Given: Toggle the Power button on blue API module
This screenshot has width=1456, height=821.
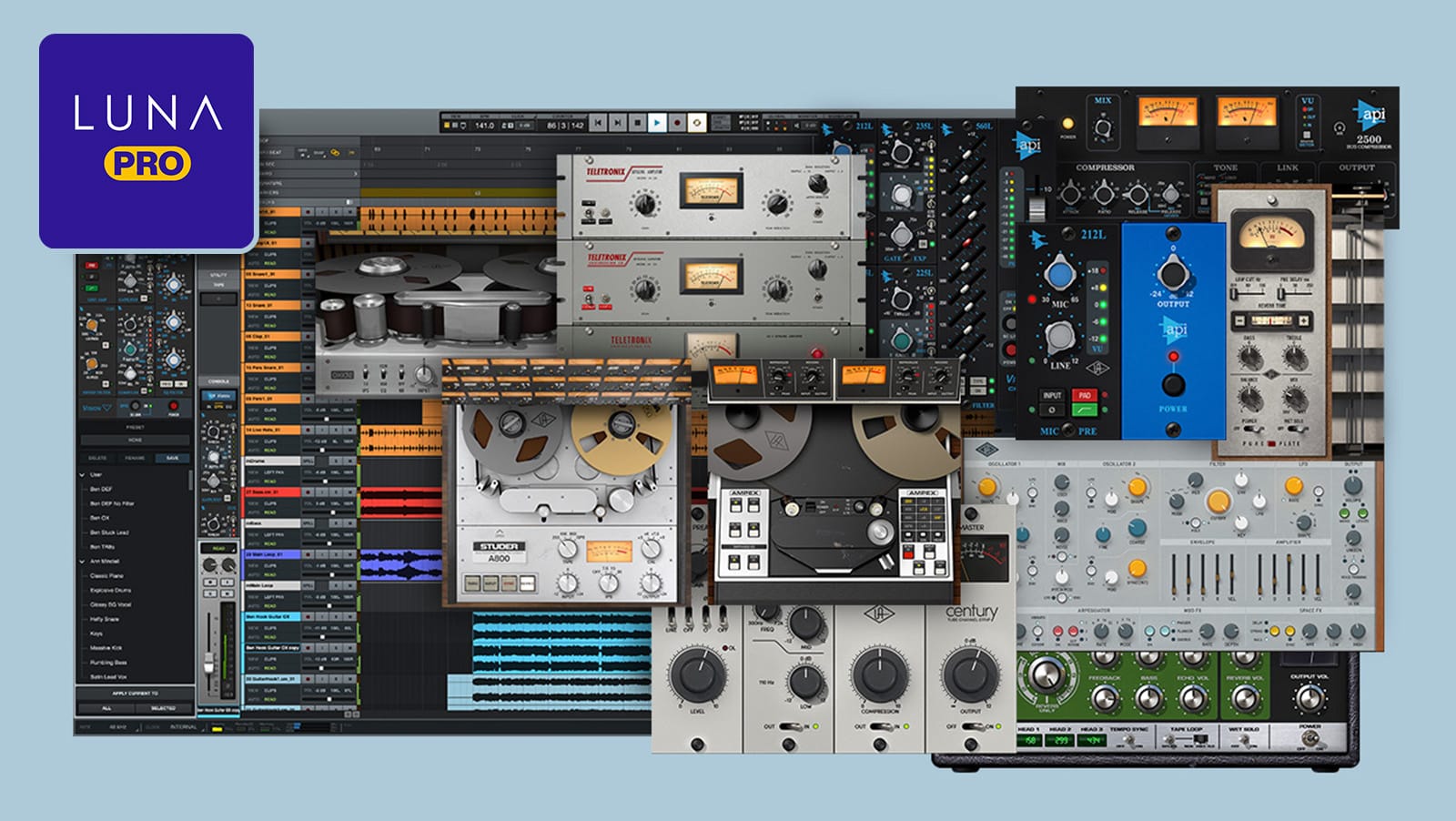Looking at the screenshot, I should click(1173, 384).
